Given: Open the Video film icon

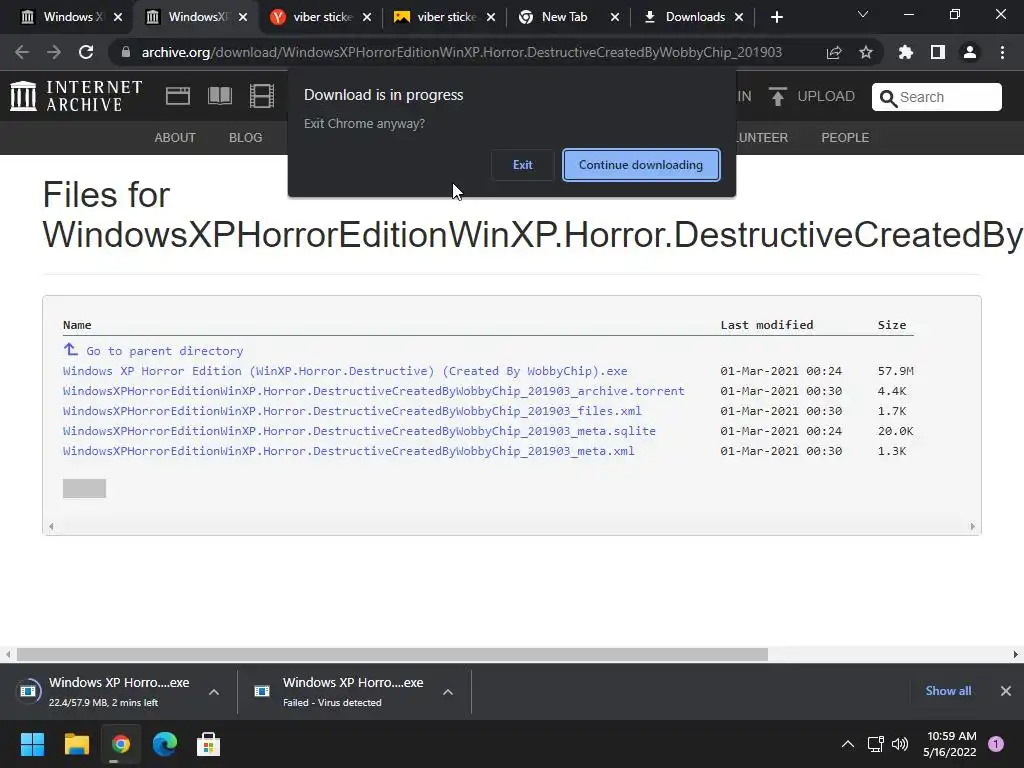Looking at the screenshot, I should [262, 96].
